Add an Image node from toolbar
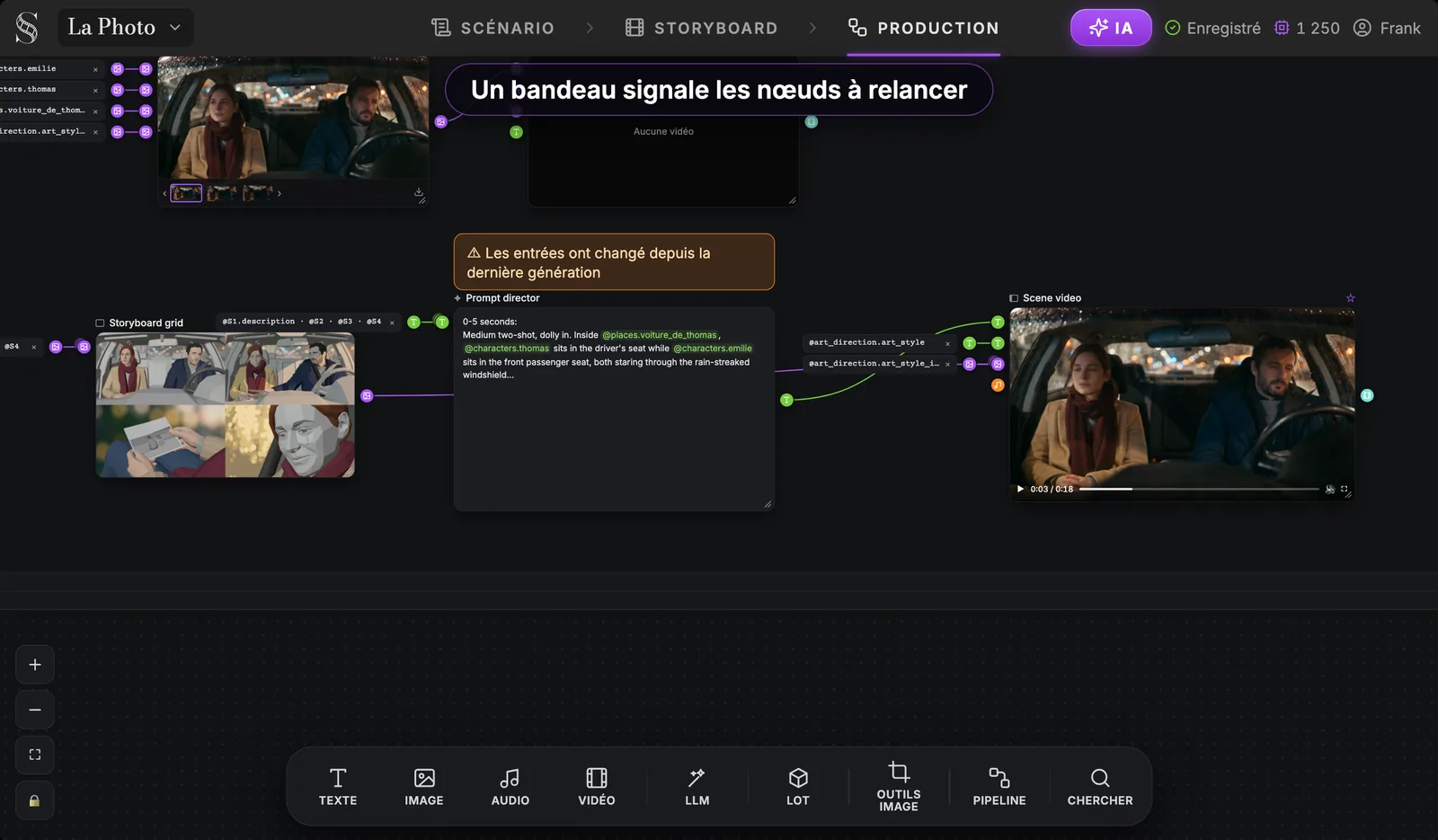This screenshot has width=1438, height=840. (x=424, y=787)
